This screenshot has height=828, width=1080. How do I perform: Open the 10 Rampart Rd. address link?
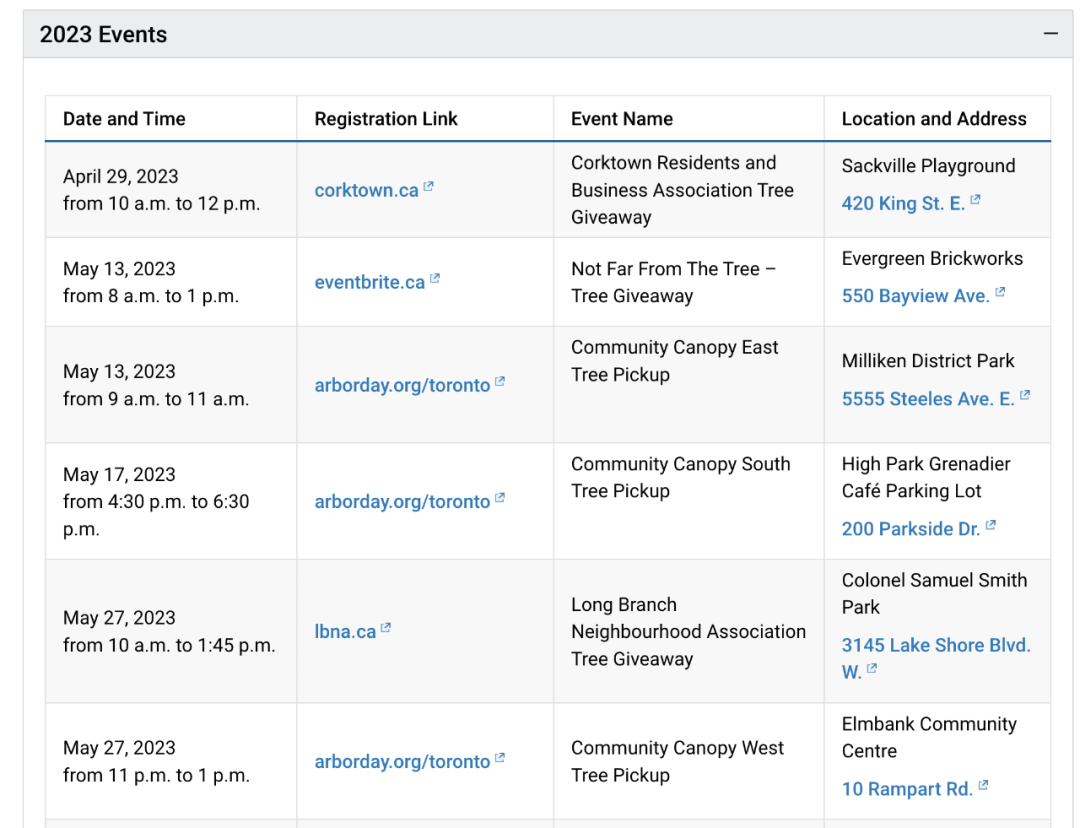pos(907,789)
